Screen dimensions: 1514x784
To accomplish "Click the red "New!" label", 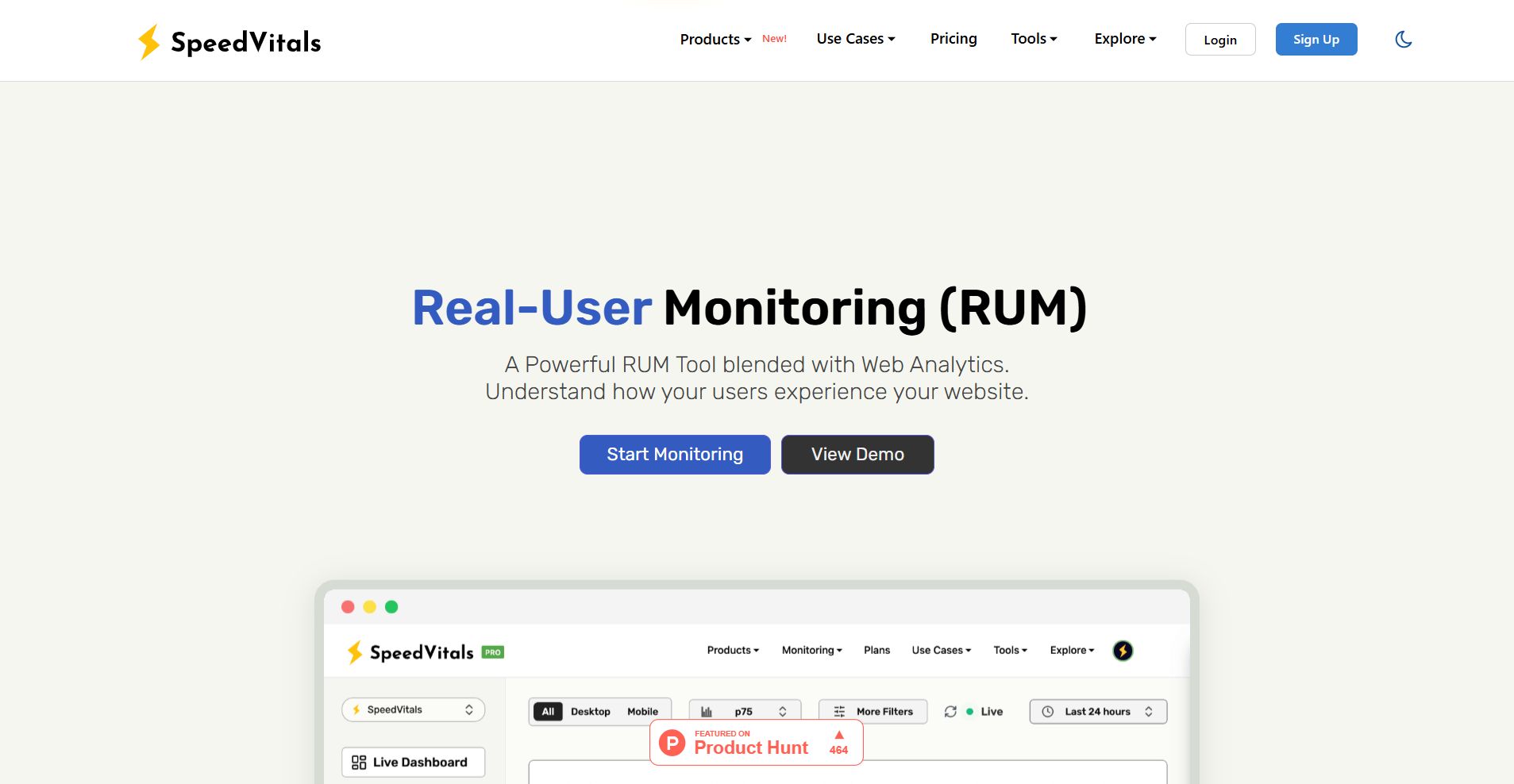I will click(x=774, y=39).
